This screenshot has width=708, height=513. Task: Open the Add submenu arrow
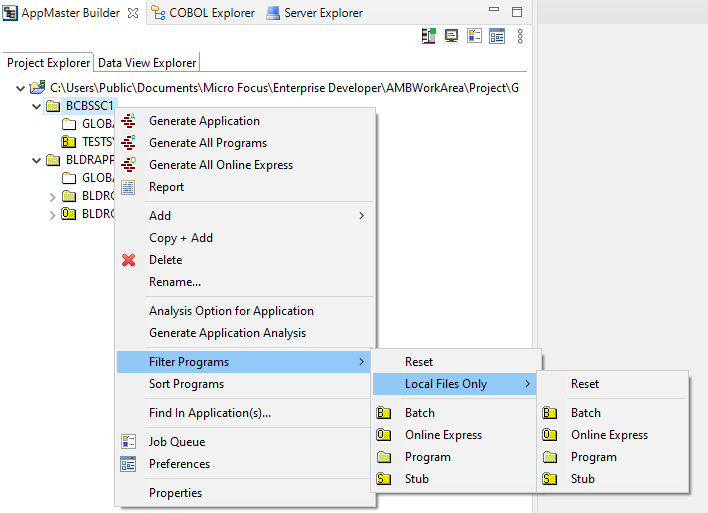[x=361, y=216]
